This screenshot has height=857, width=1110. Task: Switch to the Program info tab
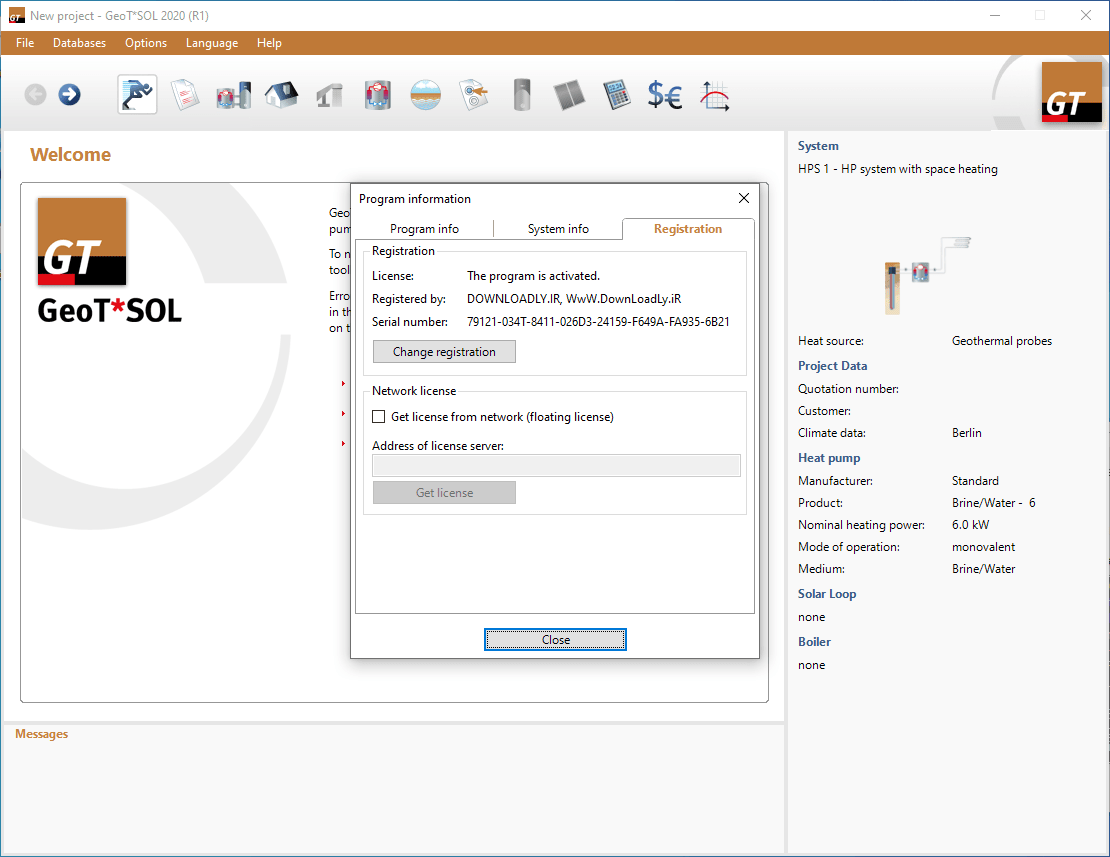[x=426, y=228]
